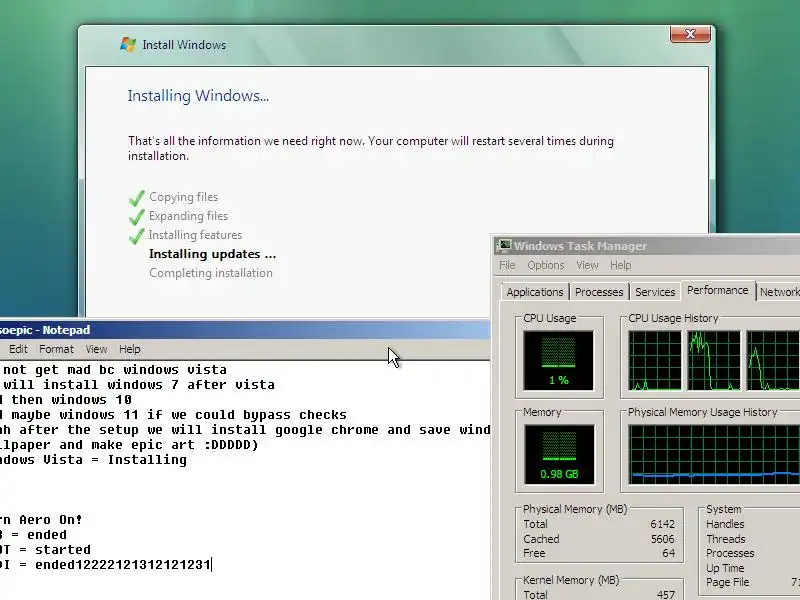Click the Task Manager title bar icon

tap(503, 246)
